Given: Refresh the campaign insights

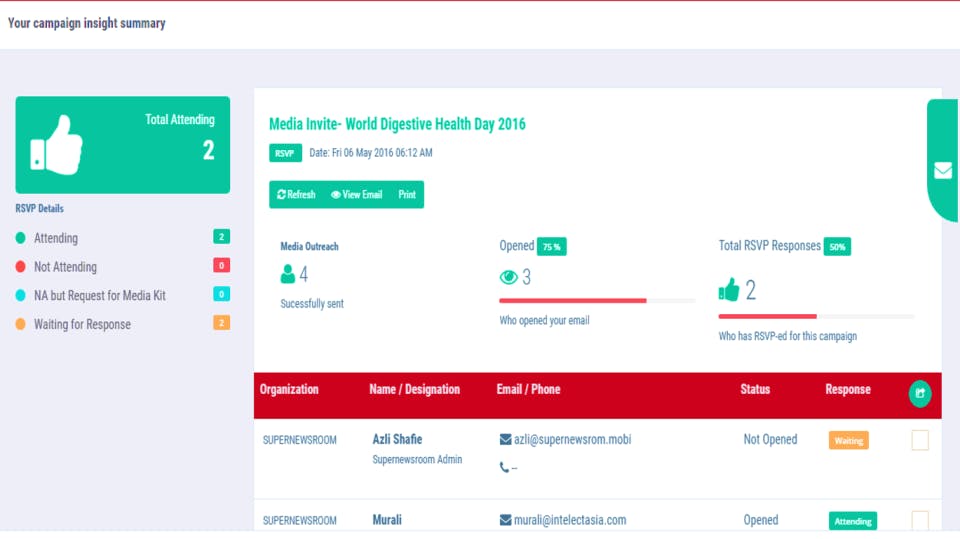Looking at the screenshot, I should point(296,195).
